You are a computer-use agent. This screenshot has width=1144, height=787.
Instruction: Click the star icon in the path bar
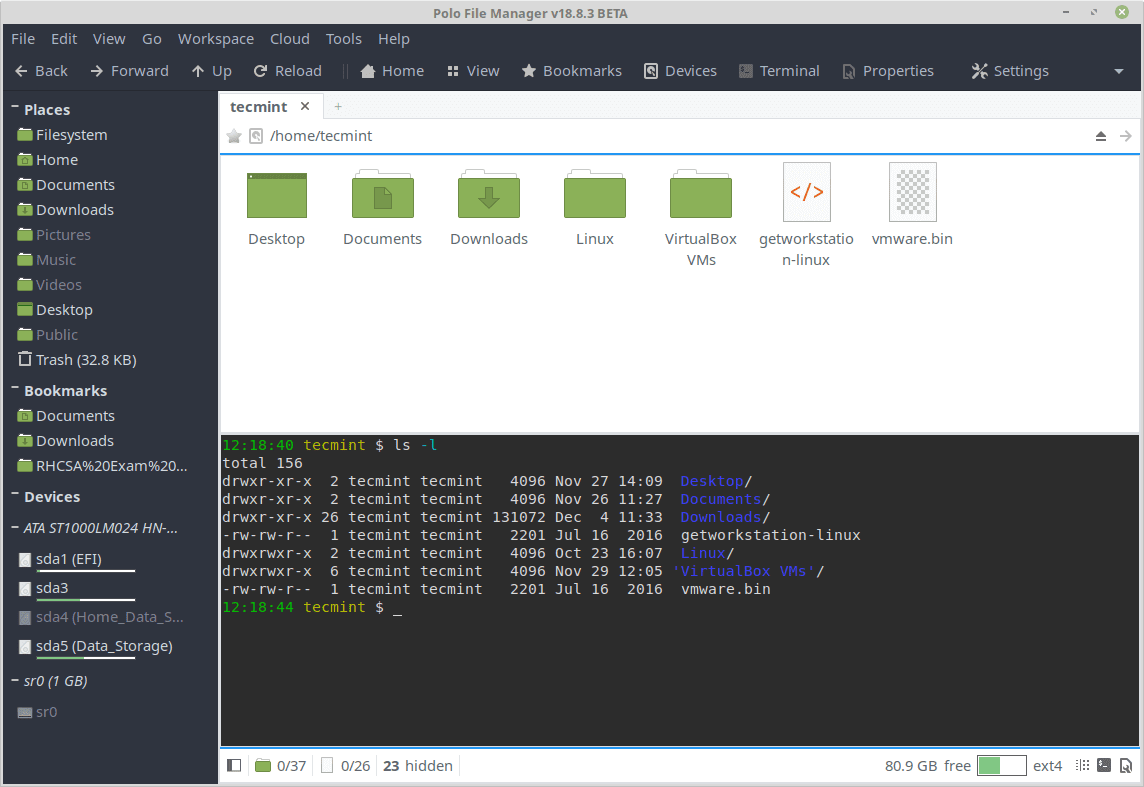[x=234, y=135]
